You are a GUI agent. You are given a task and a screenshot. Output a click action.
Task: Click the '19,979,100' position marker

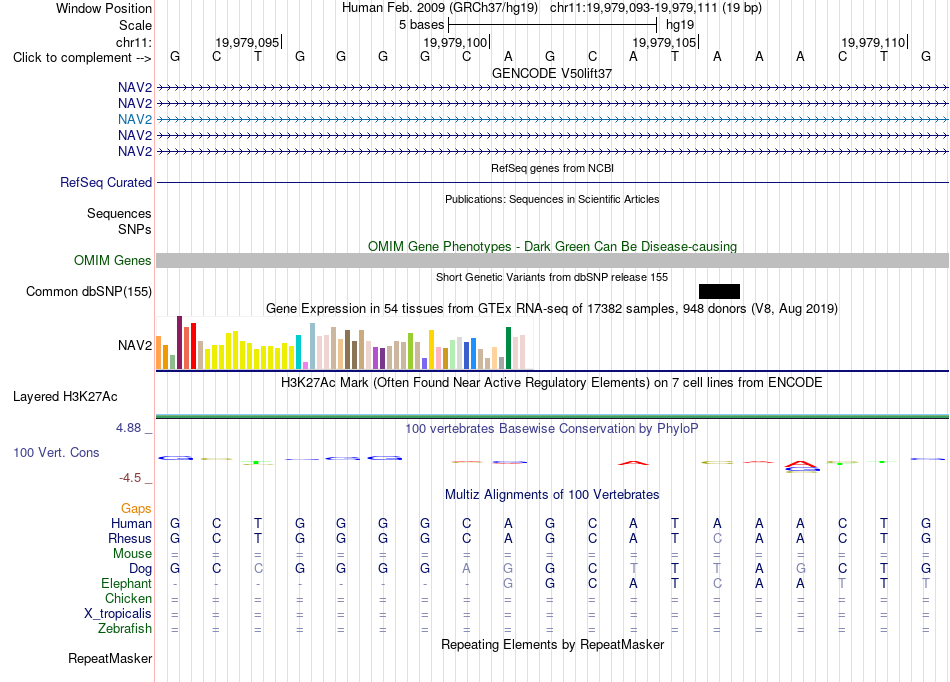[x=455, y=42]
